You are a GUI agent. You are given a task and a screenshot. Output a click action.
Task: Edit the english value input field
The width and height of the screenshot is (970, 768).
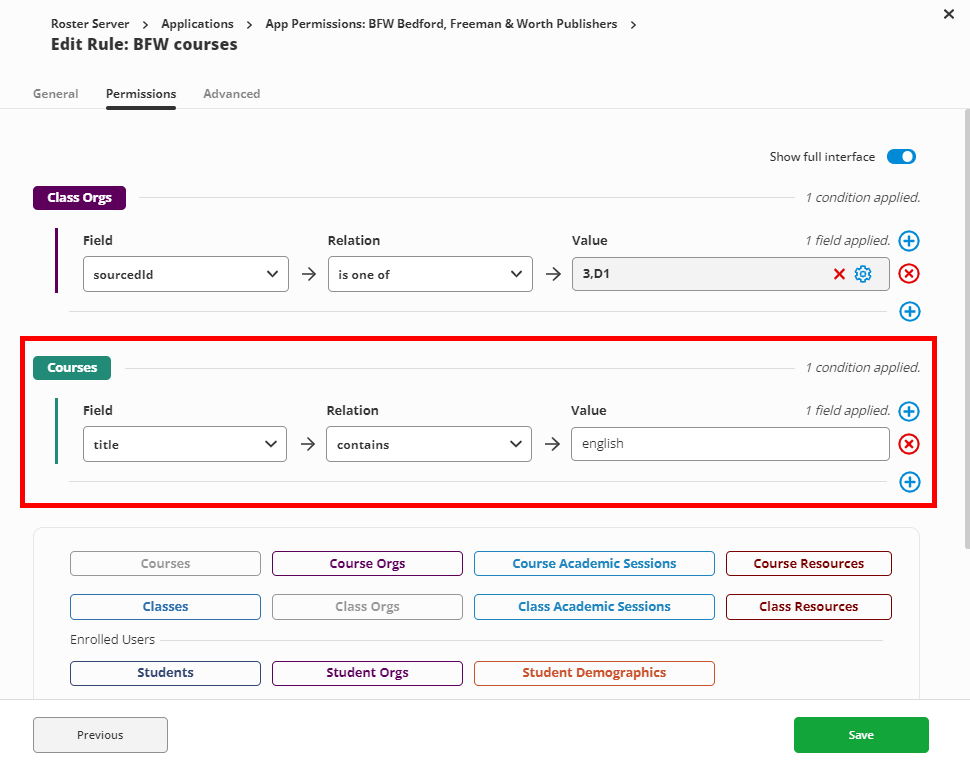(729, 444)
